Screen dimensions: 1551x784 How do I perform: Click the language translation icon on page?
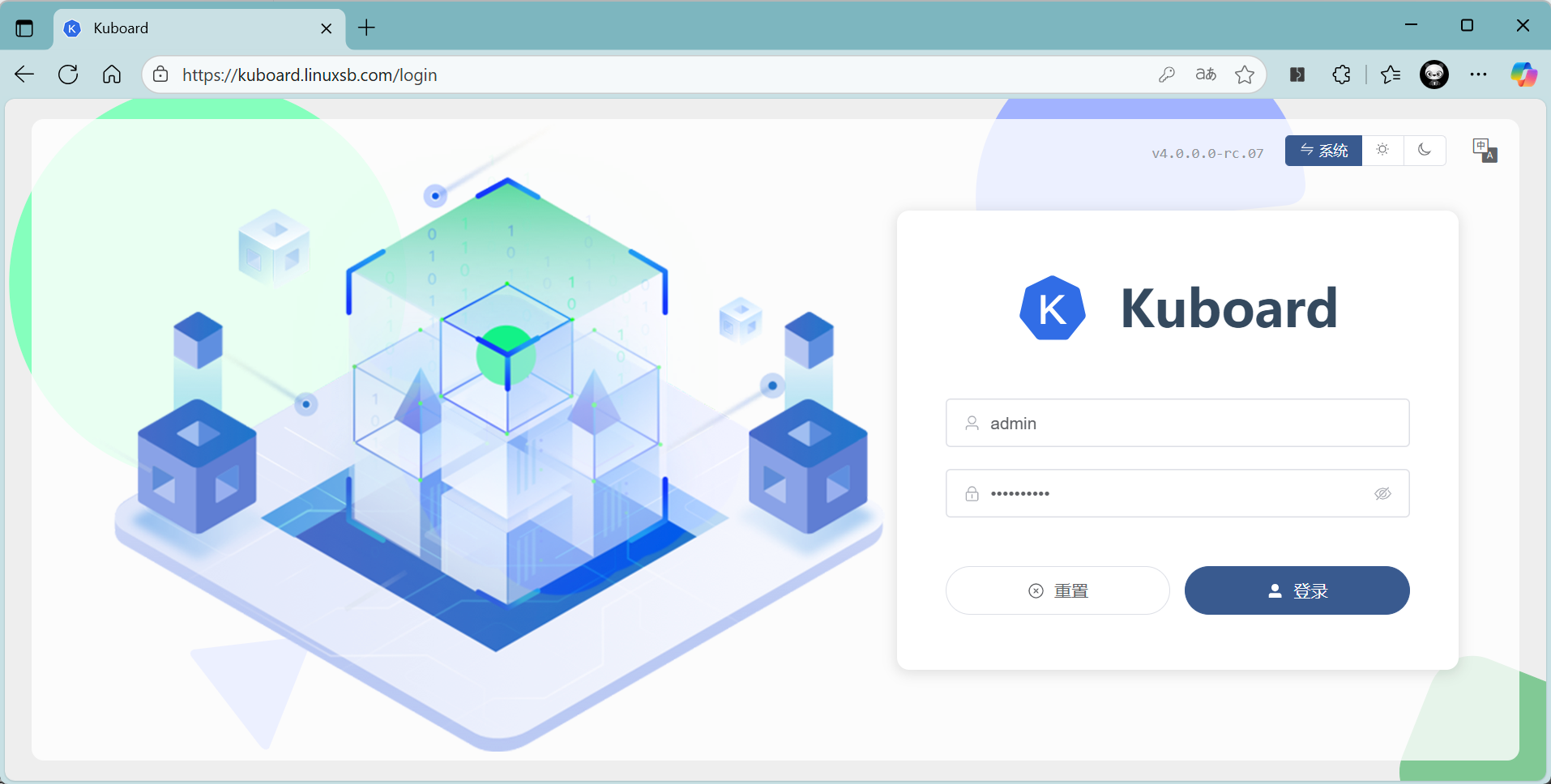click(1485, 151)
